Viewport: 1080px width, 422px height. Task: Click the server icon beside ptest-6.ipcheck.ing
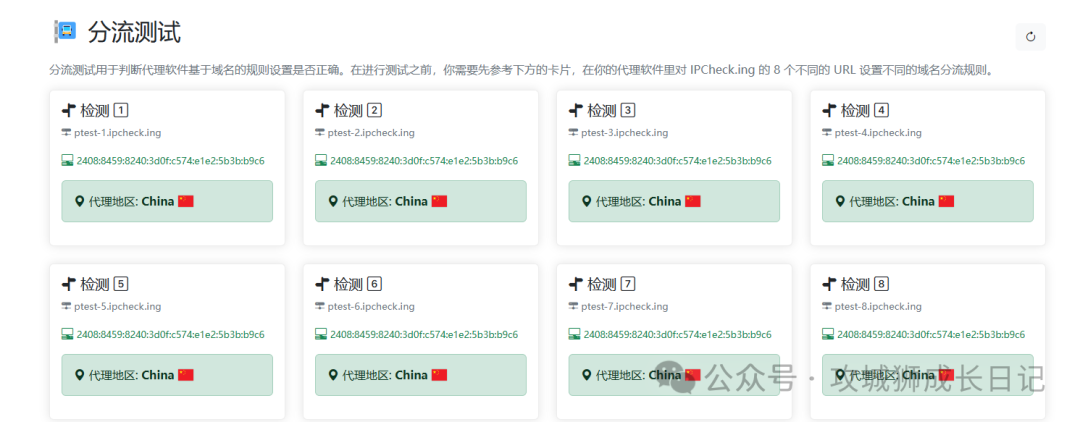click(320, 306)
